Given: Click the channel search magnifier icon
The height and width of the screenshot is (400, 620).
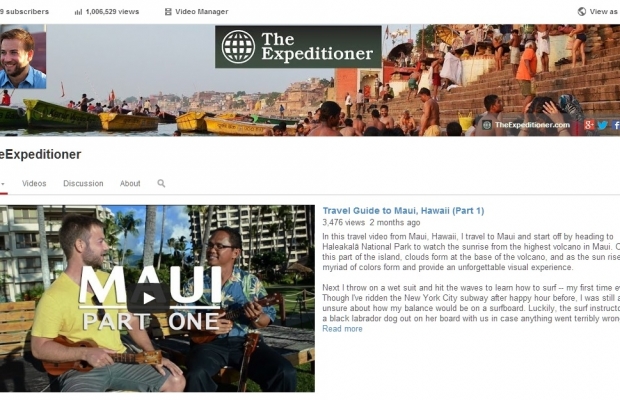Looking at the screenshot, I should point(161,183).
